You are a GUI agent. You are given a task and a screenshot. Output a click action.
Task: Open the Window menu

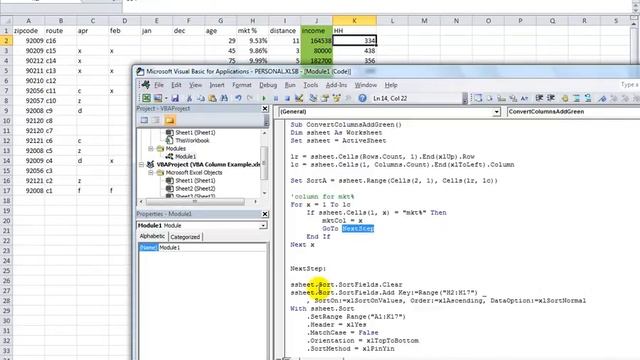click(x=365, y=85)
